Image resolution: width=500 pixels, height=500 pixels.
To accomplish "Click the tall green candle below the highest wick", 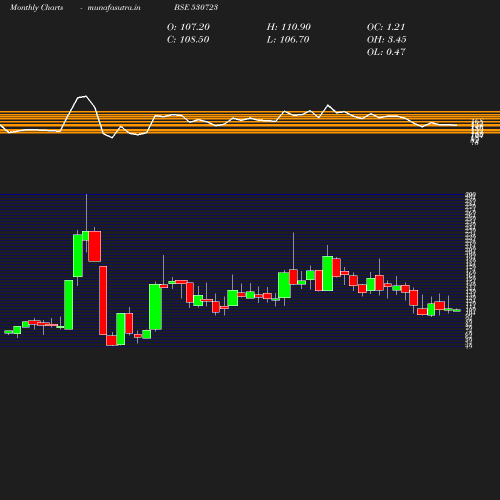I will coord(78,255).
